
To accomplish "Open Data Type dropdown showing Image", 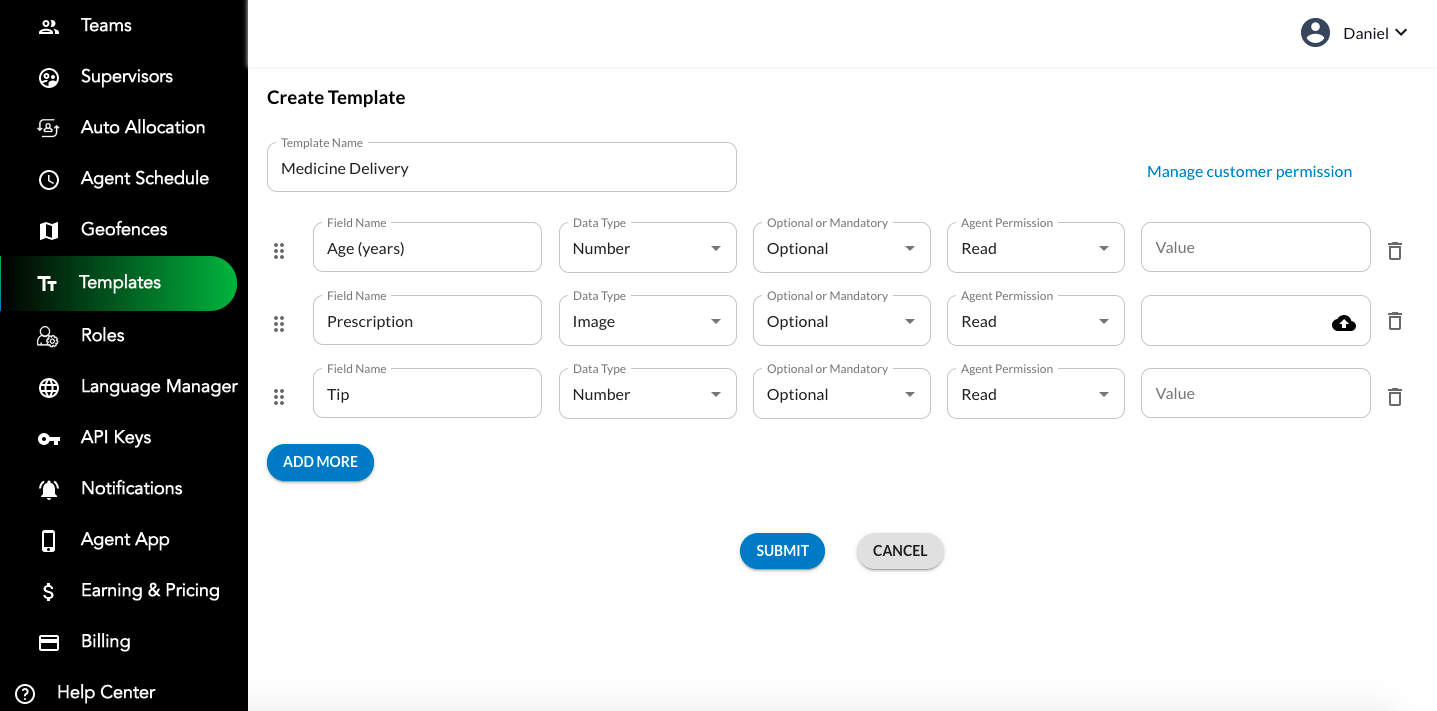I will [x=647, y=321].
